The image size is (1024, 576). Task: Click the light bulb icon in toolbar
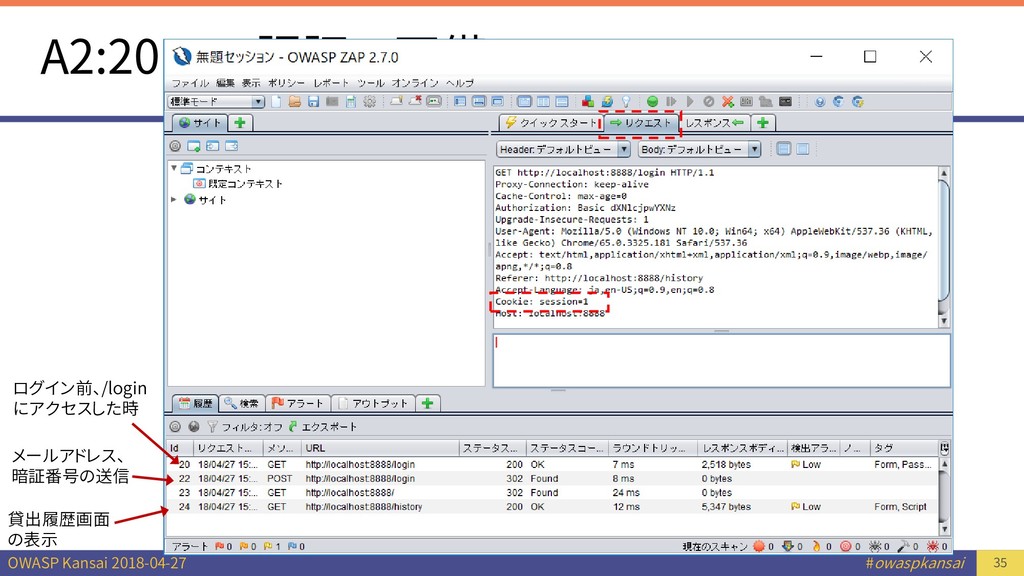(x=625, y=101)
